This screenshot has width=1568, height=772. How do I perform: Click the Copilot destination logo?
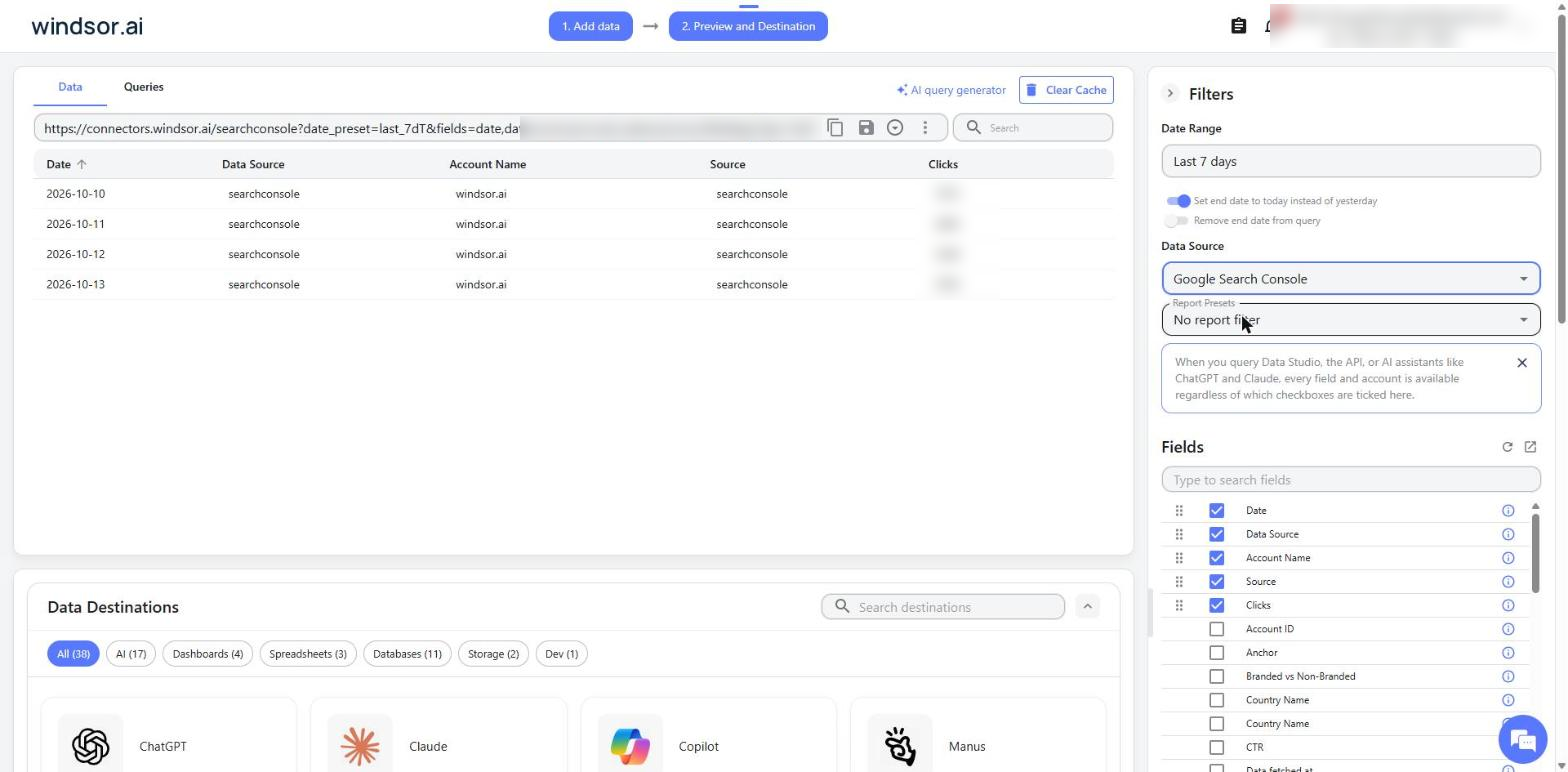click(x=630, y=746)
